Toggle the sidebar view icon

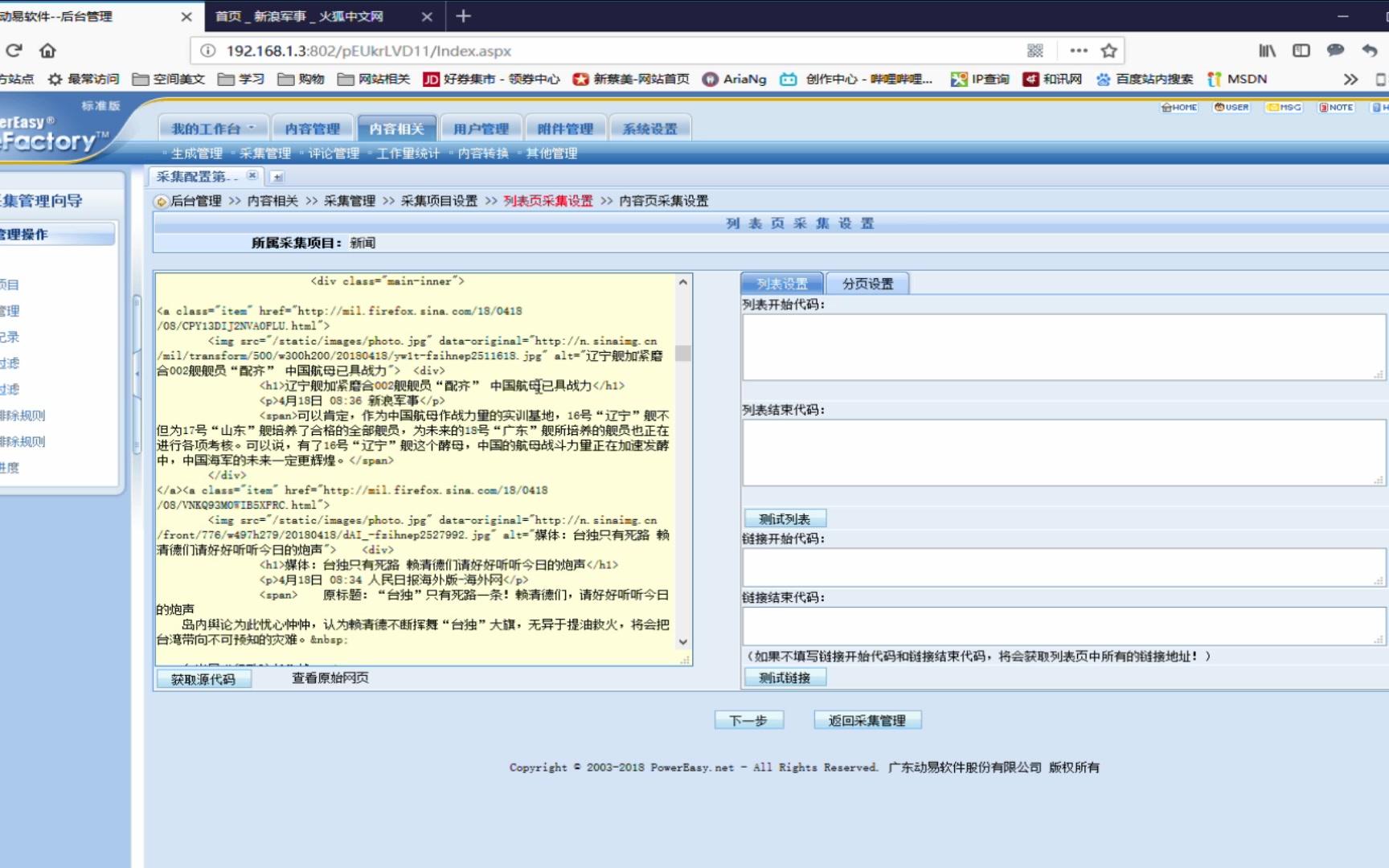pyautogui.click(x=1301, y=51)
